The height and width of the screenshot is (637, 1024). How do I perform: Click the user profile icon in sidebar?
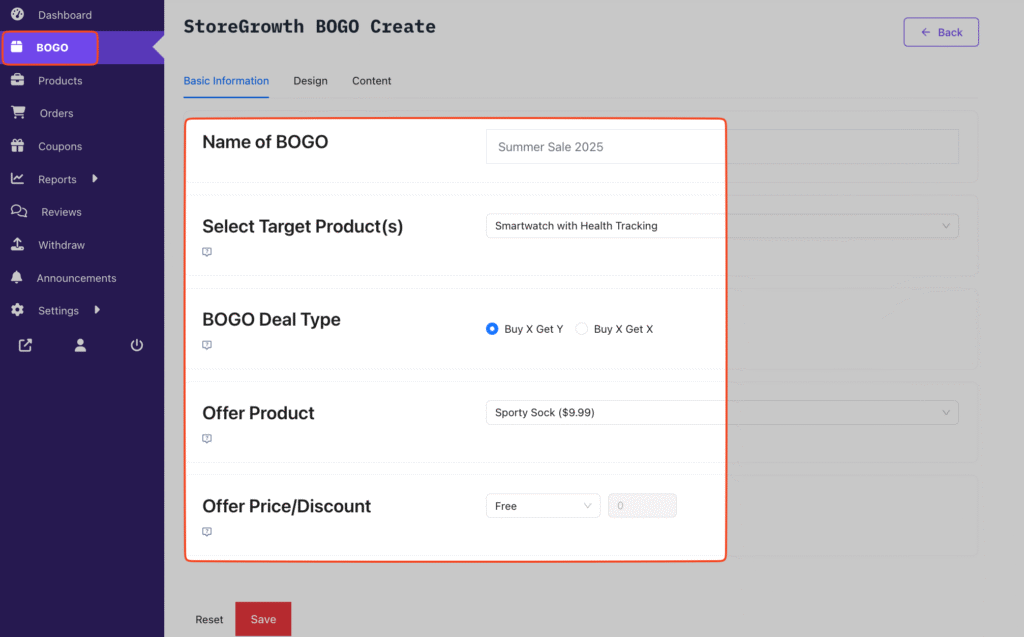pyautogui.click(x=81, y=346)
